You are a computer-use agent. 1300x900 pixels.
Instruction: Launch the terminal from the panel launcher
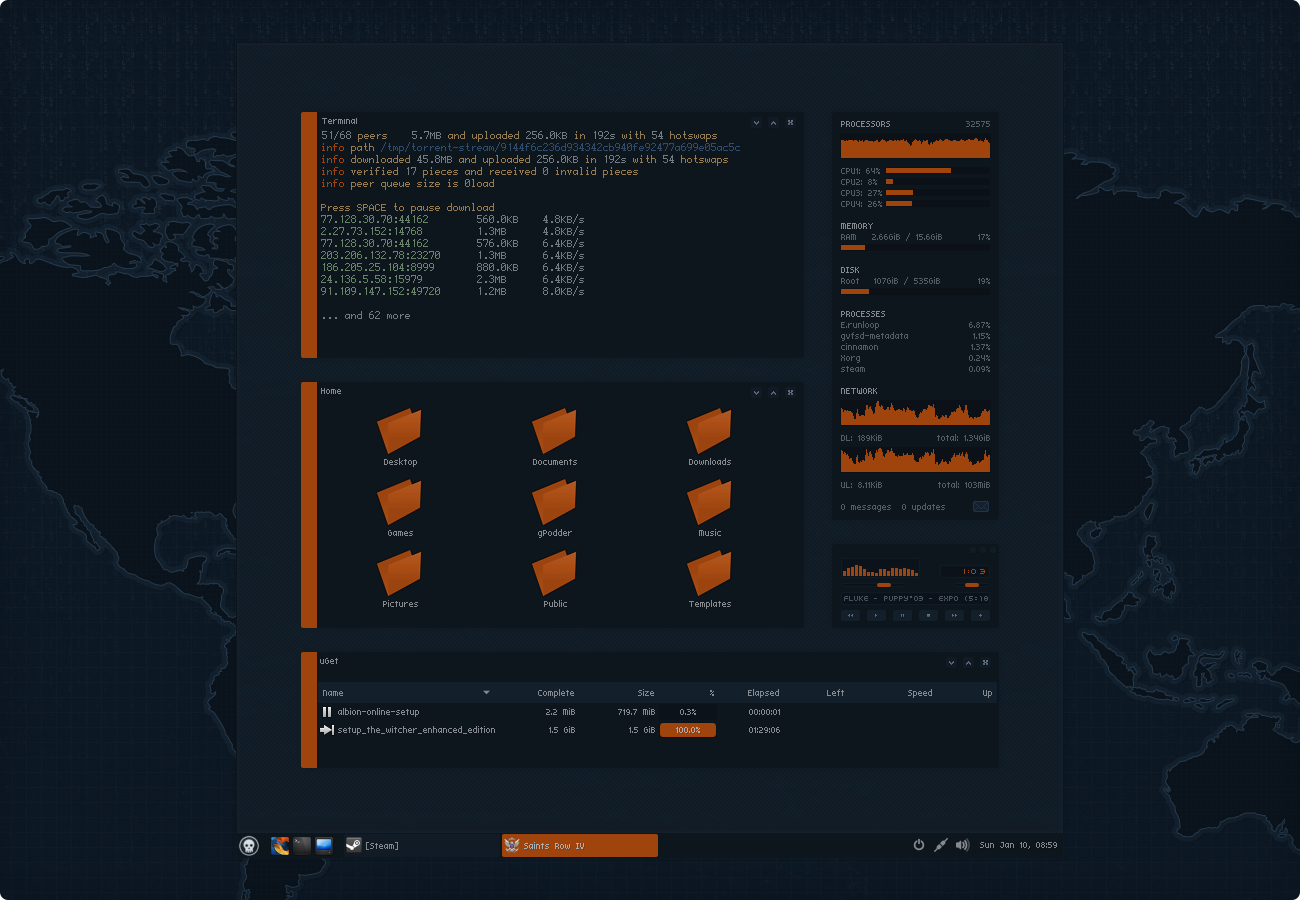[302, 846]
